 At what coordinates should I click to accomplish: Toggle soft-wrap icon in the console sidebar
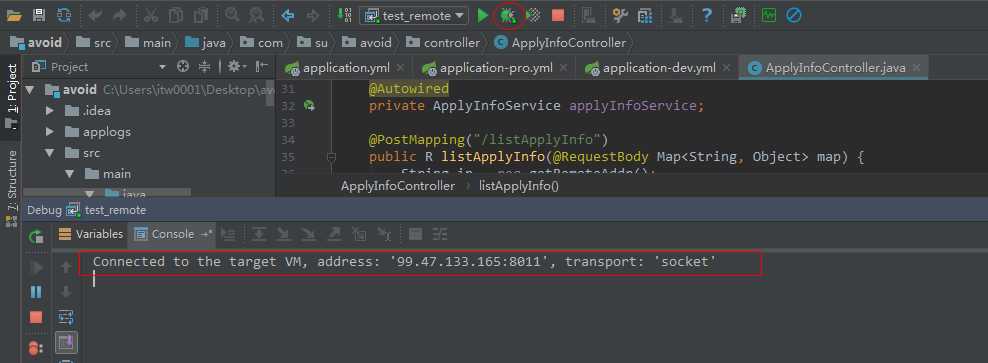click(x=66, y=317)
